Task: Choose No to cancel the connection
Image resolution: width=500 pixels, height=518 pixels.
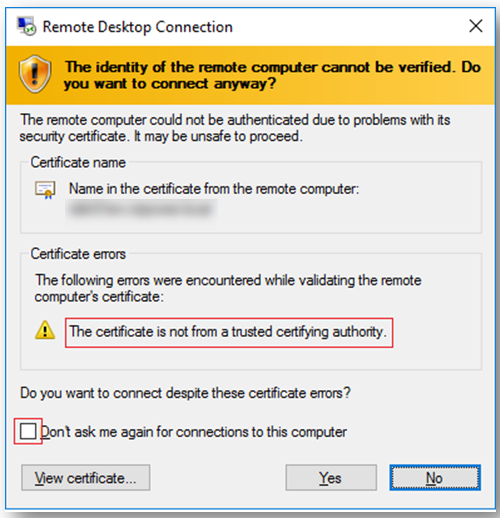Action: point(435,478)
